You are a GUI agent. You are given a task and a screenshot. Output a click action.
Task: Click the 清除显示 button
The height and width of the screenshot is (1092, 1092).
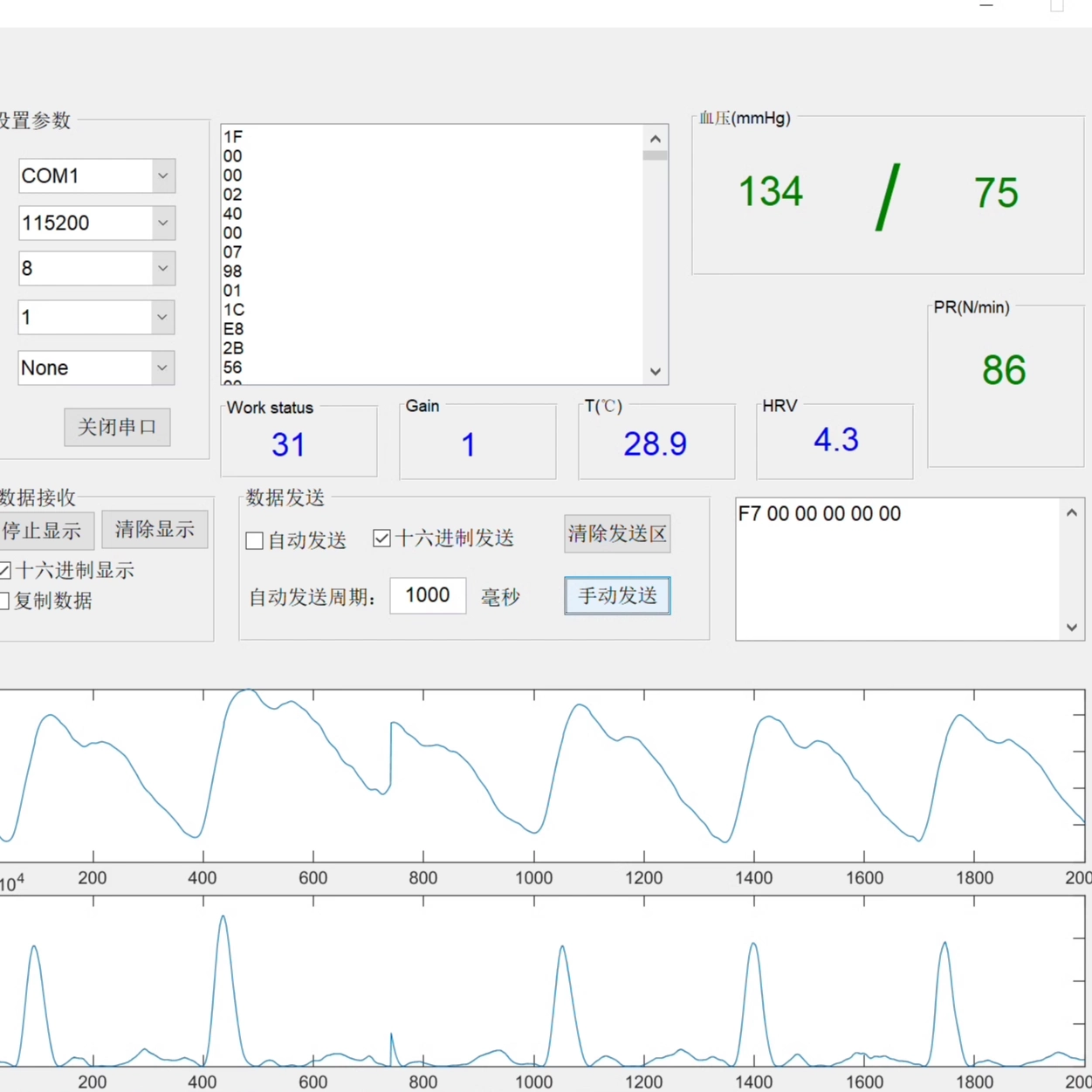(x=155, y=530)
